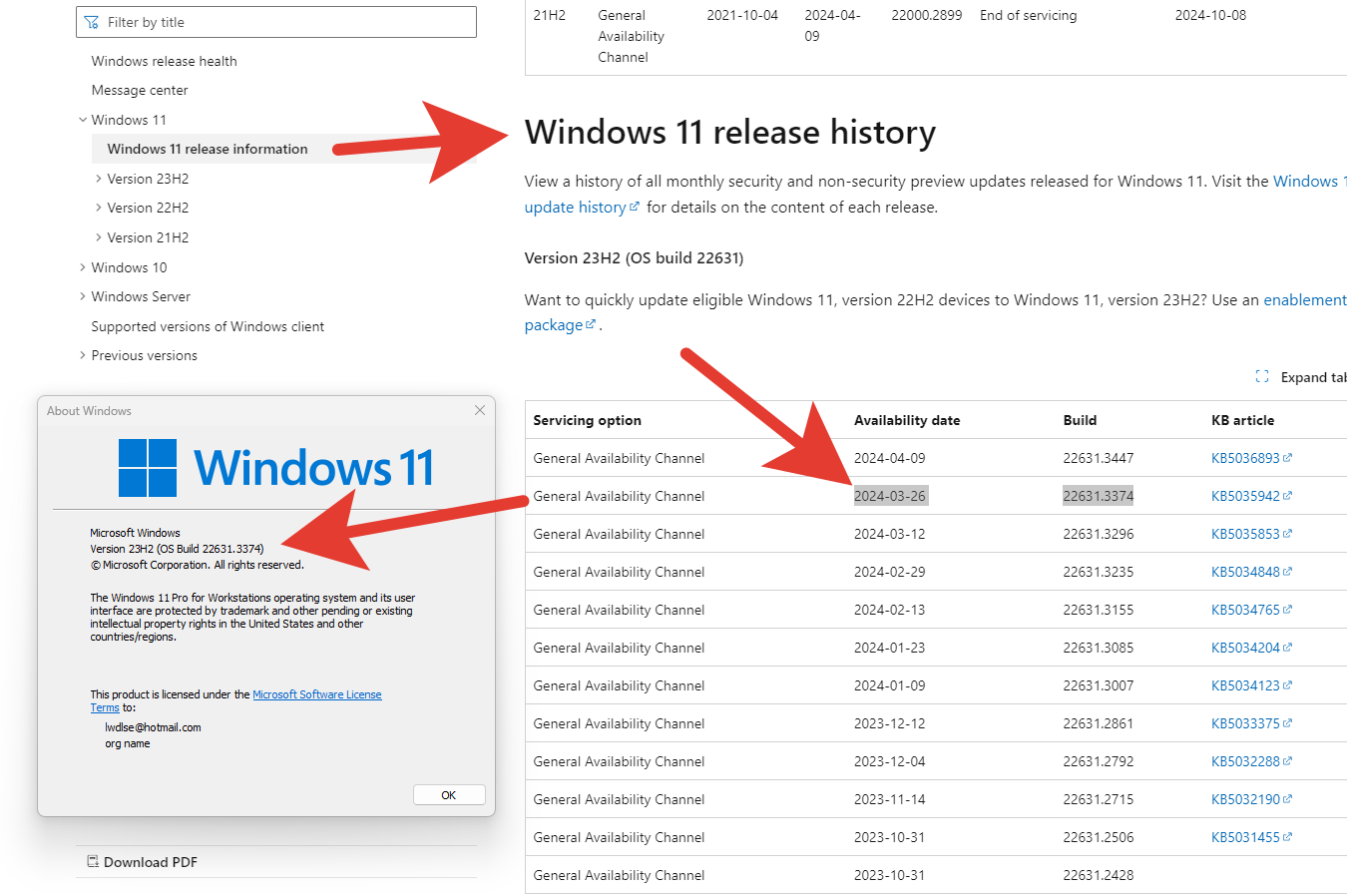1347x896 pixels.
Task: Click build number 22631.2792
Action: coord(1099,761)
